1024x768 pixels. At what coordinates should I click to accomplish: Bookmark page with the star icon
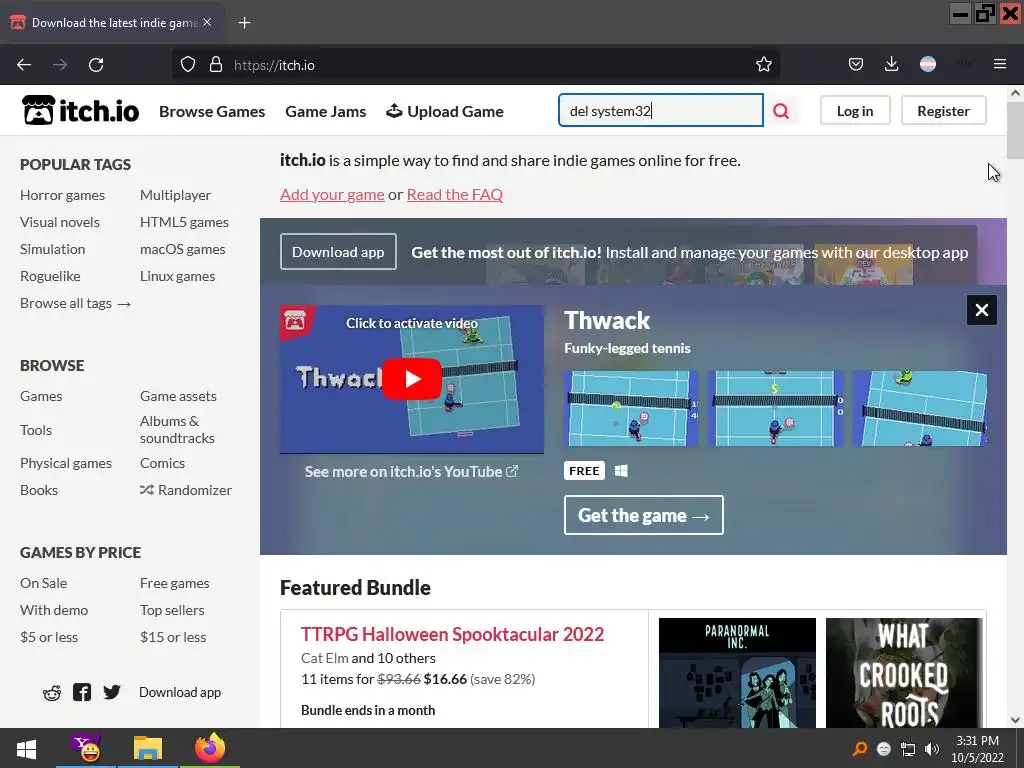(763, 65)
